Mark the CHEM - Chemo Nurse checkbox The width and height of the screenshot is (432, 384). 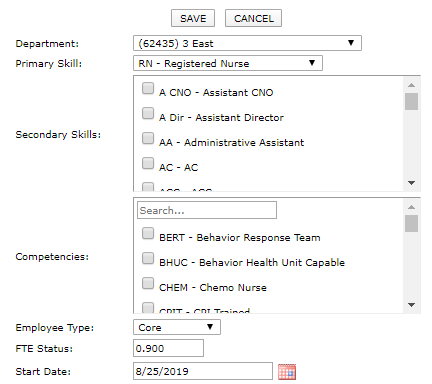[x=148, y=283]
